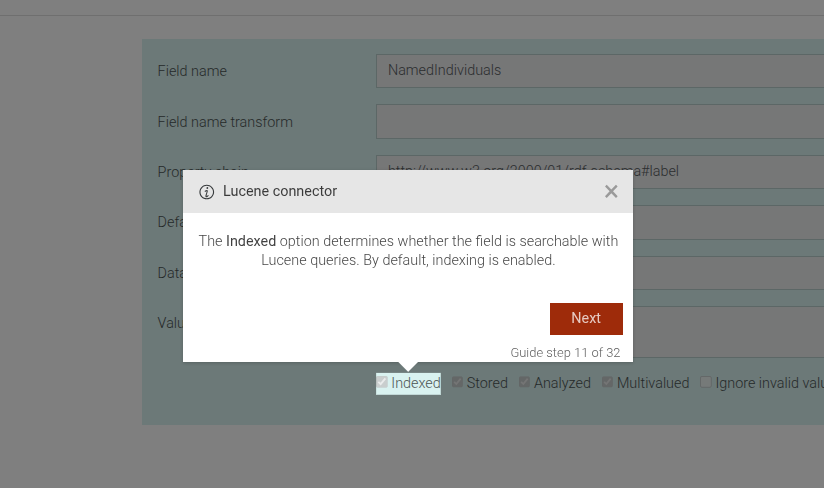This screenshot has width=824, height=488.
Task: Click the info icon beside Lucene connector
Action: [207, 192]
